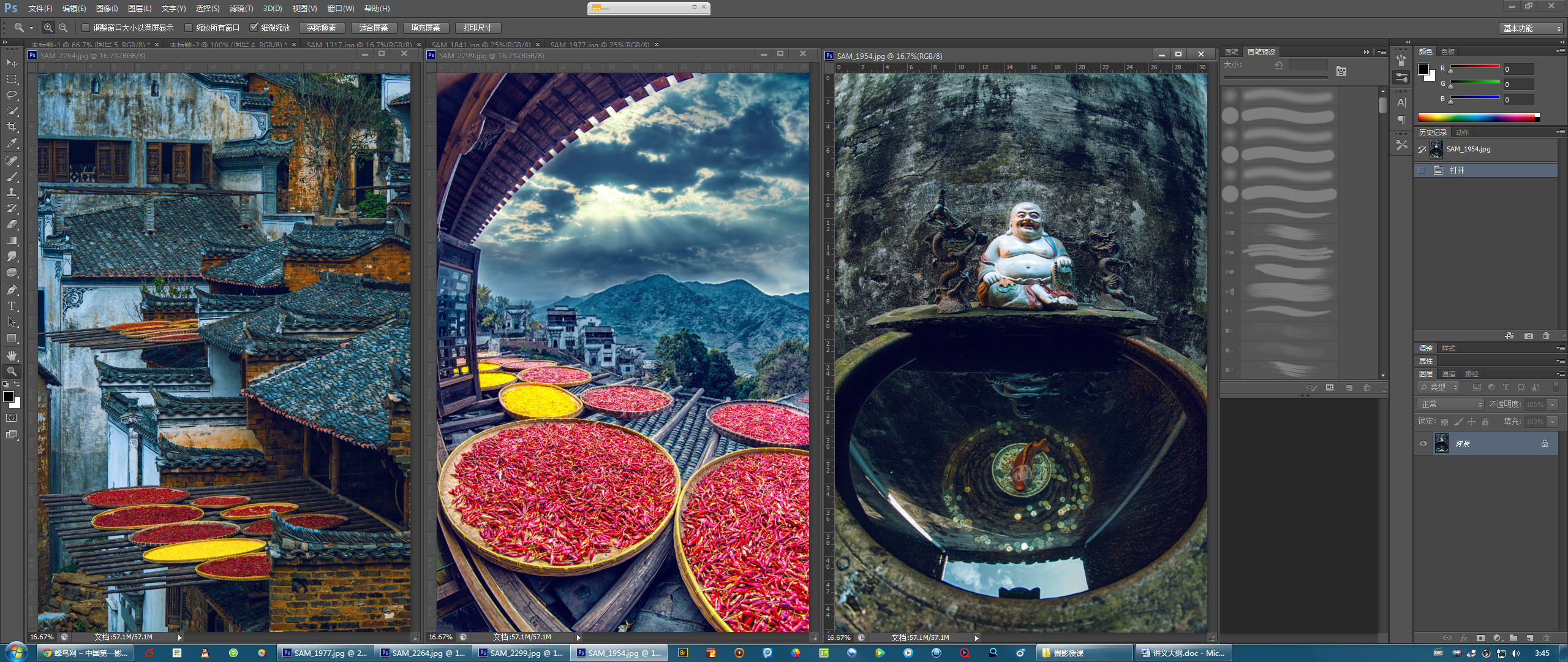Switch to the 画笔 brush tab
The width and height of the screenshot is (1568, 662).
pyautogui.click(x=1232, y=52)
